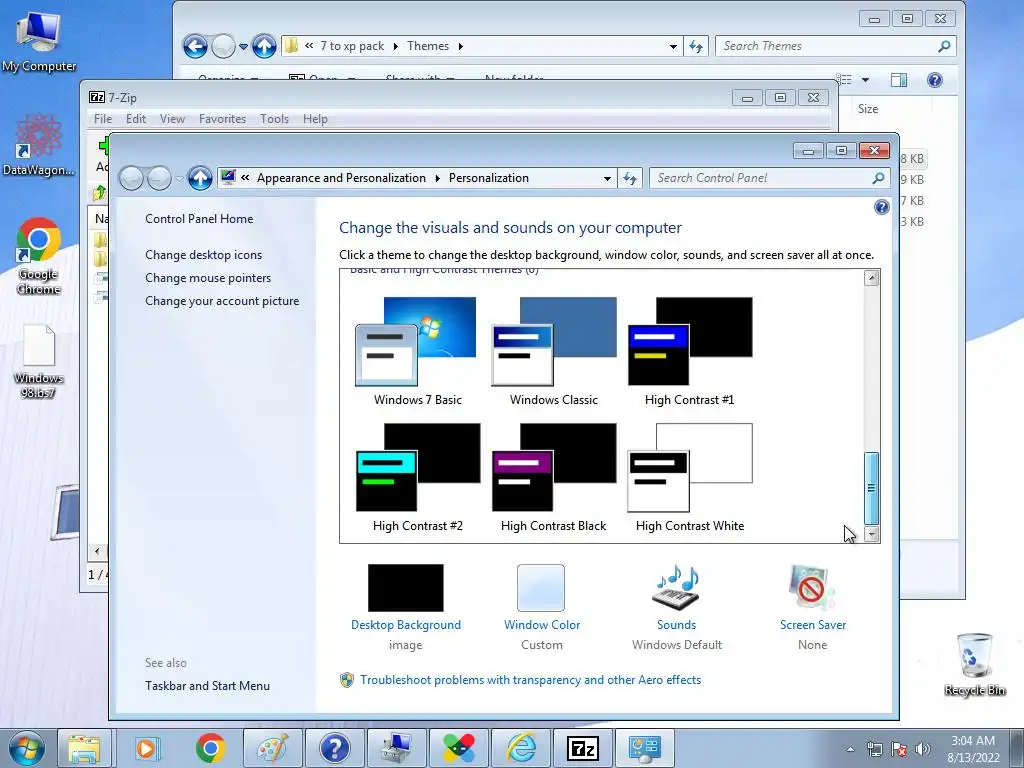The image size is (1024, 768).
Task: Open Change desktop icons link
Action: click(x=204, y=255)
